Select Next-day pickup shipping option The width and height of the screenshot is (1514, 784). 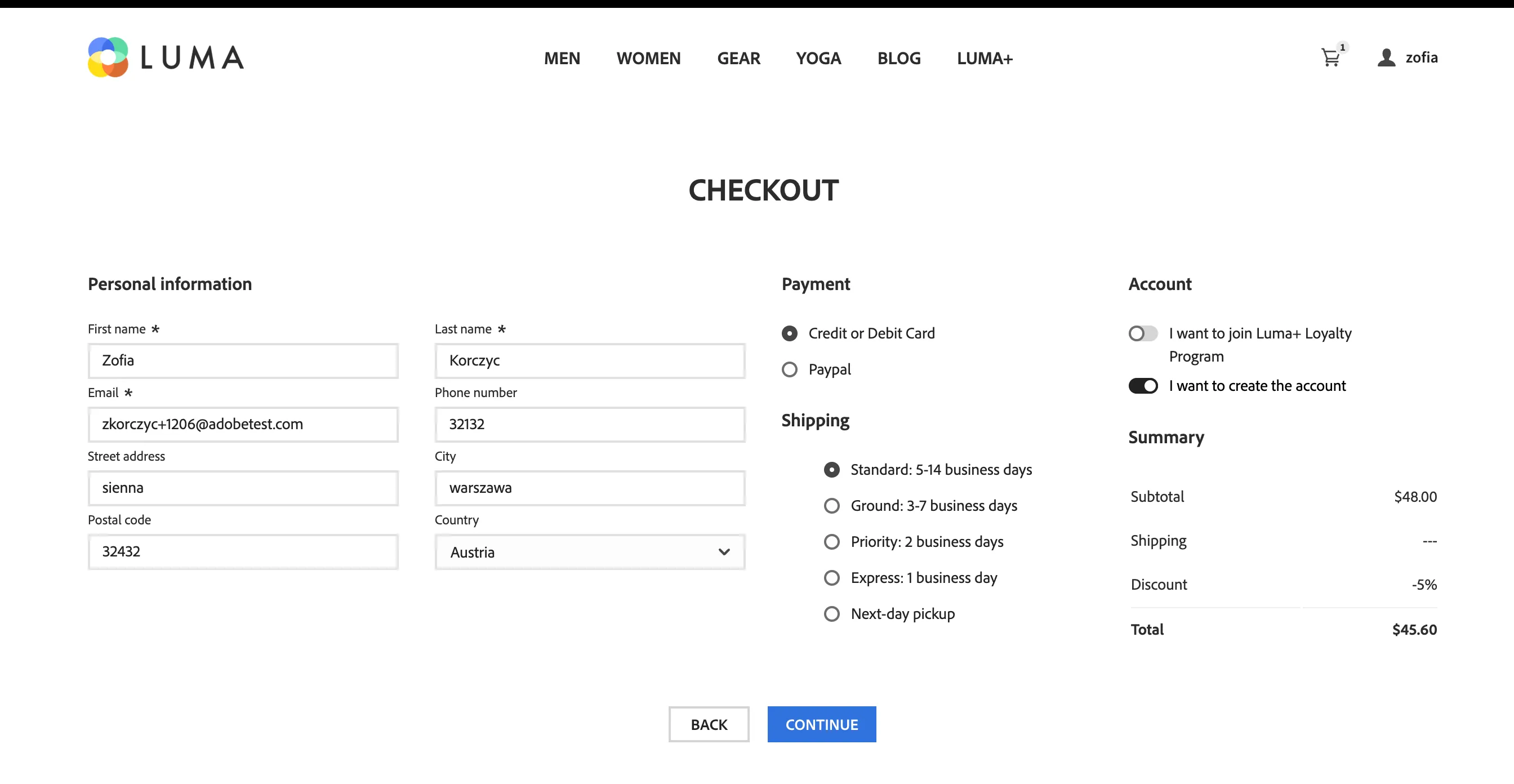832,613
